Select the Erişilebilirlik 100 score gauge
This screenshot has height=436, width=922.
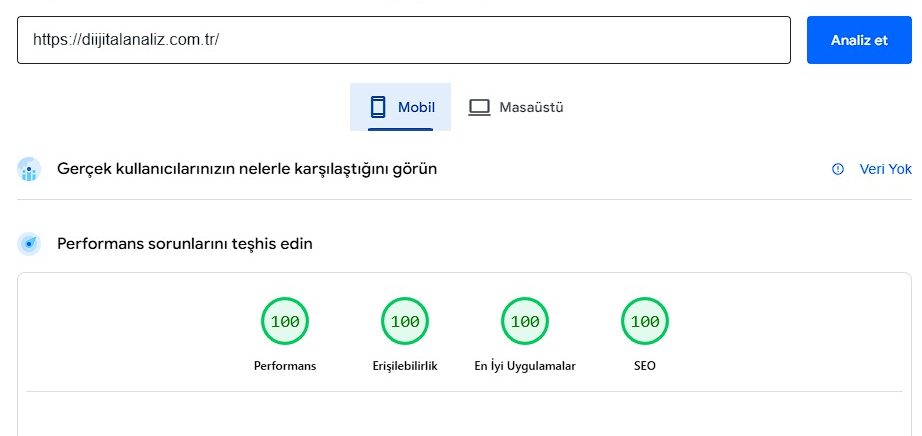coord(405,321)
